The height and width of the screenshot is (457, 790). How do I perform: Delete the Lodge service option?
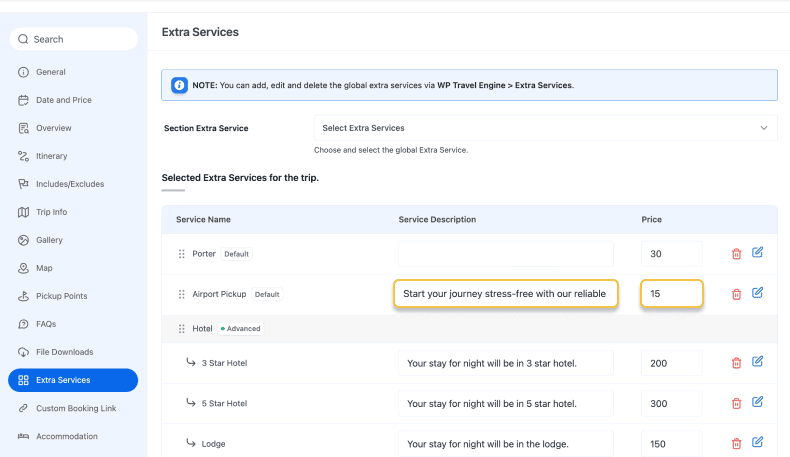(x=737, y=443)
